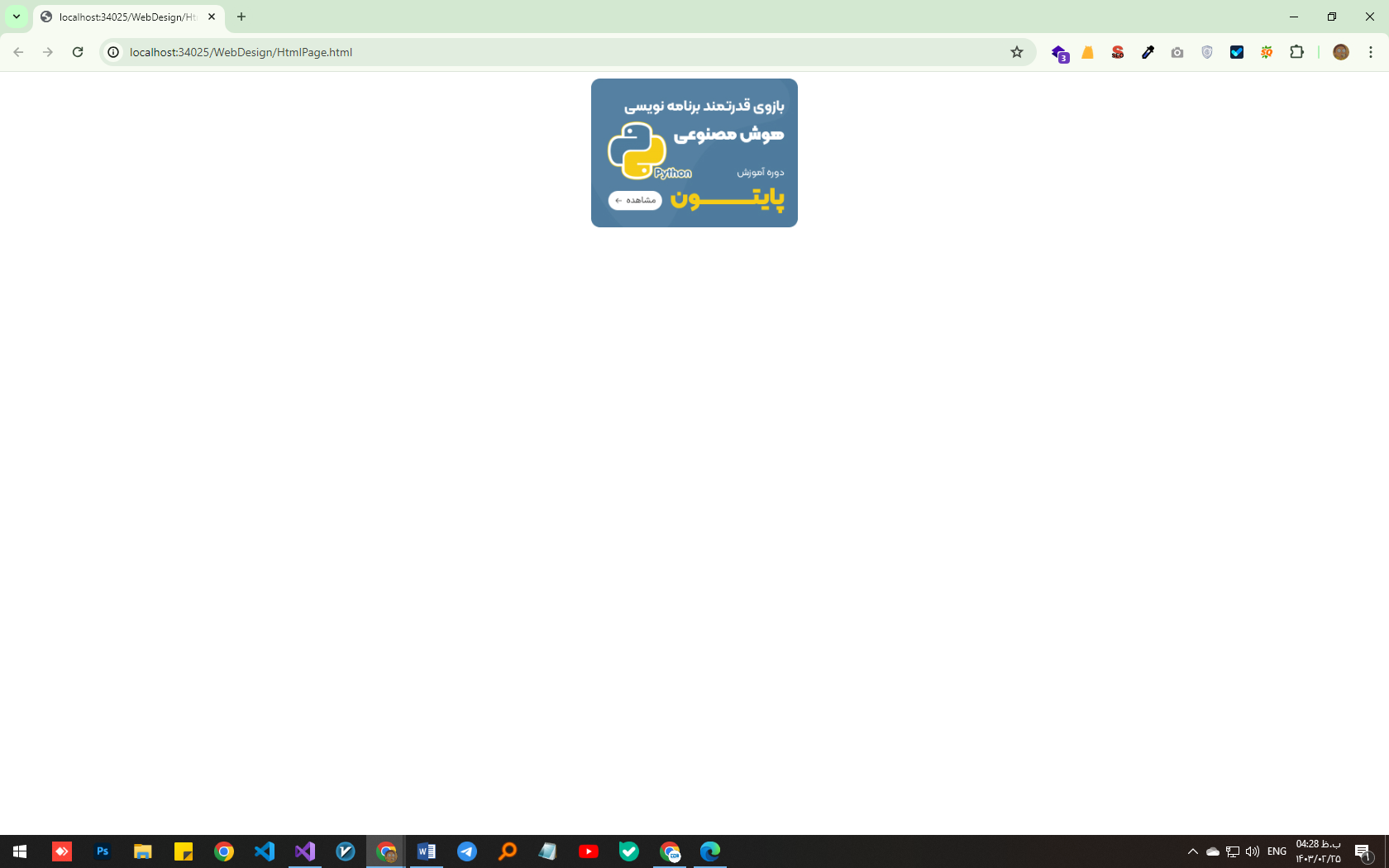Open the green shield checkmark app

(x=629, y=851)
